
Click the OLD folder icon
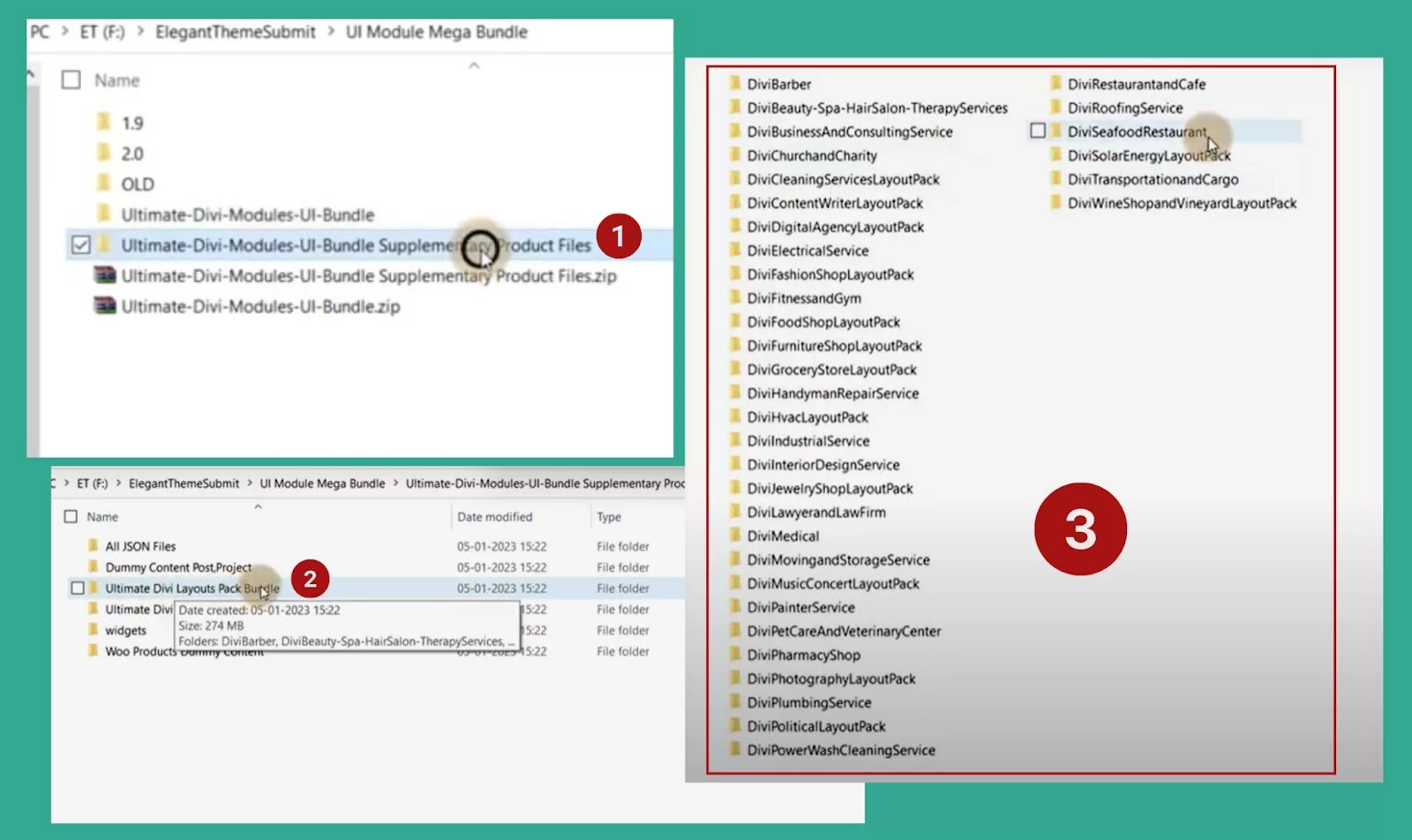point(104,184)
